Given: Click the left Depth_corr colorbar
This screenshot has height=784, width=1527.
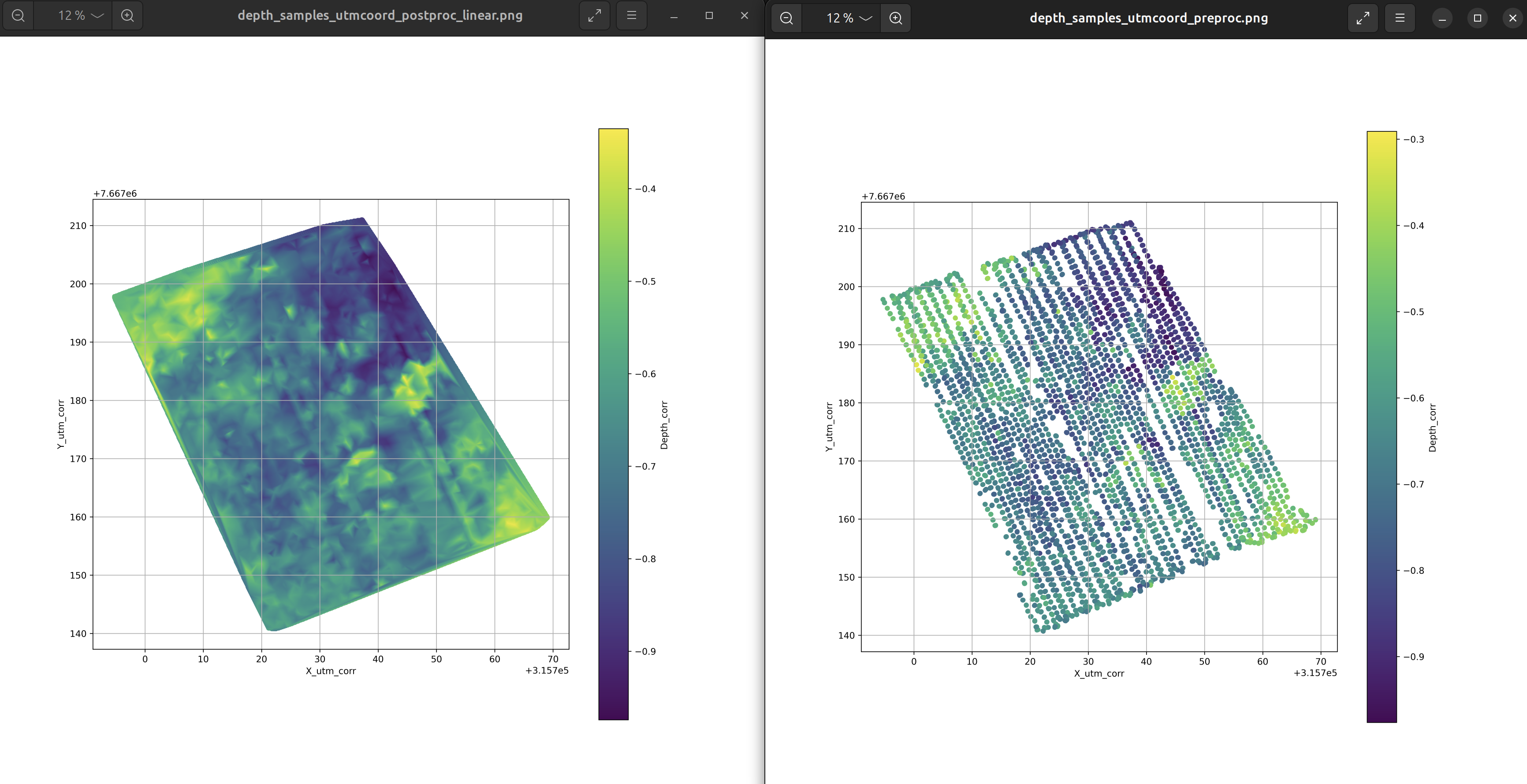Looking at the screenshot, I should coord(613,424).
